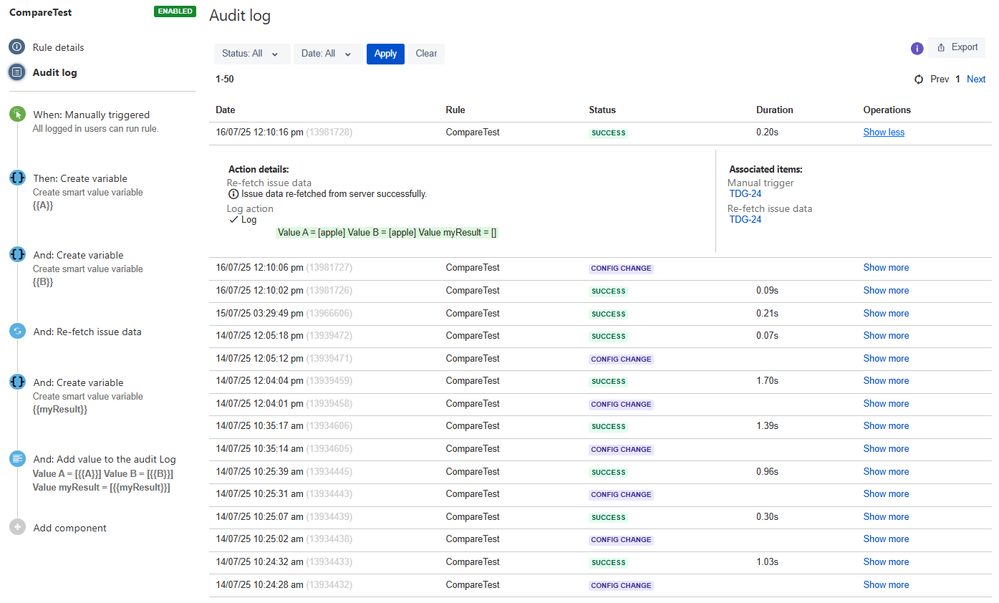
Task: Open the Date: All dropdown
Action: 327,54
